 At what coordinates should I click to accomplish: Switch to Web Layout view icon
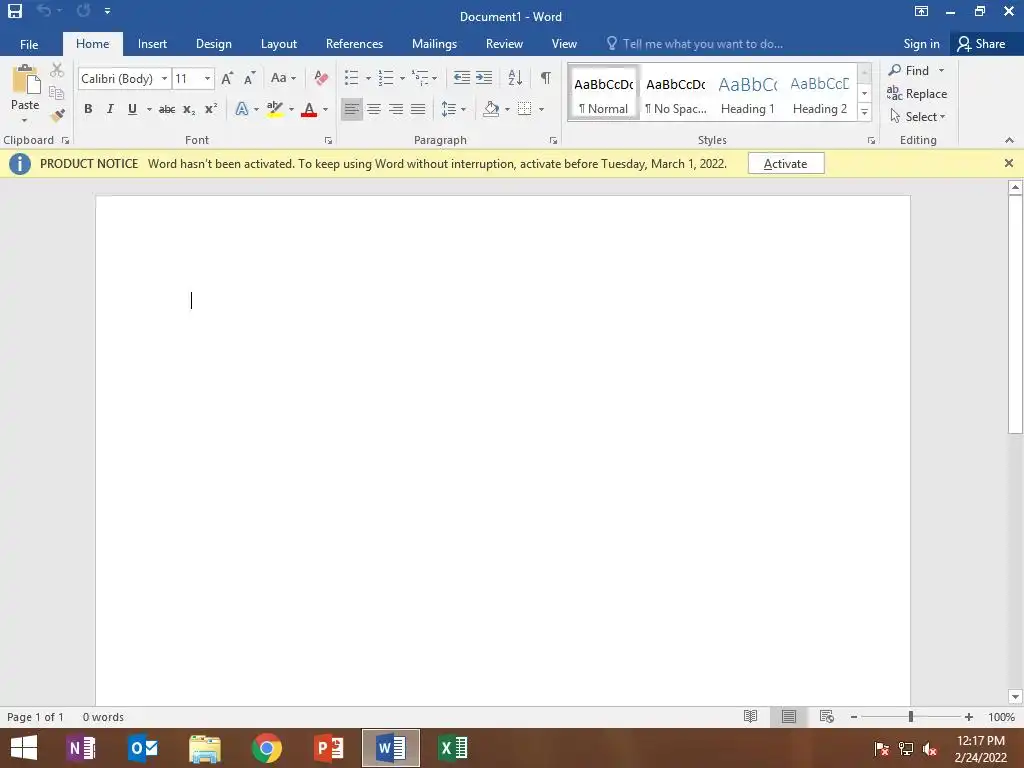click(x=827, y=716)
